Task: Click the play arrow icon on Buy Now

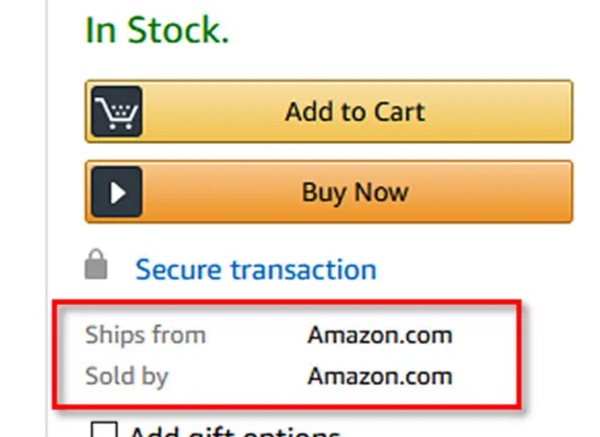Action: pyautogui.click(x=117, y=192)
